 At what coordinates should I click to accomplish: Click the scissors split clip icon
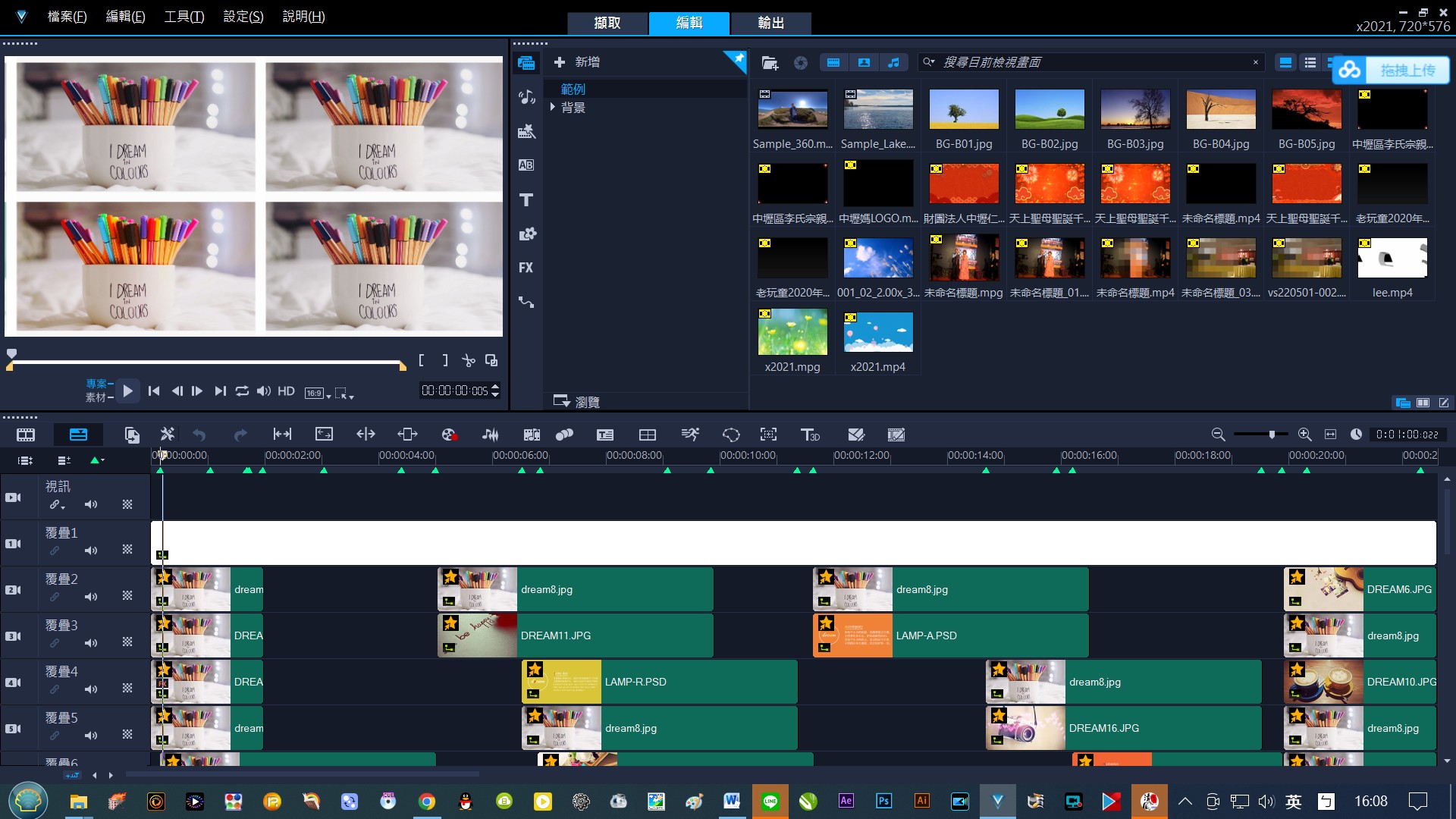468,361
